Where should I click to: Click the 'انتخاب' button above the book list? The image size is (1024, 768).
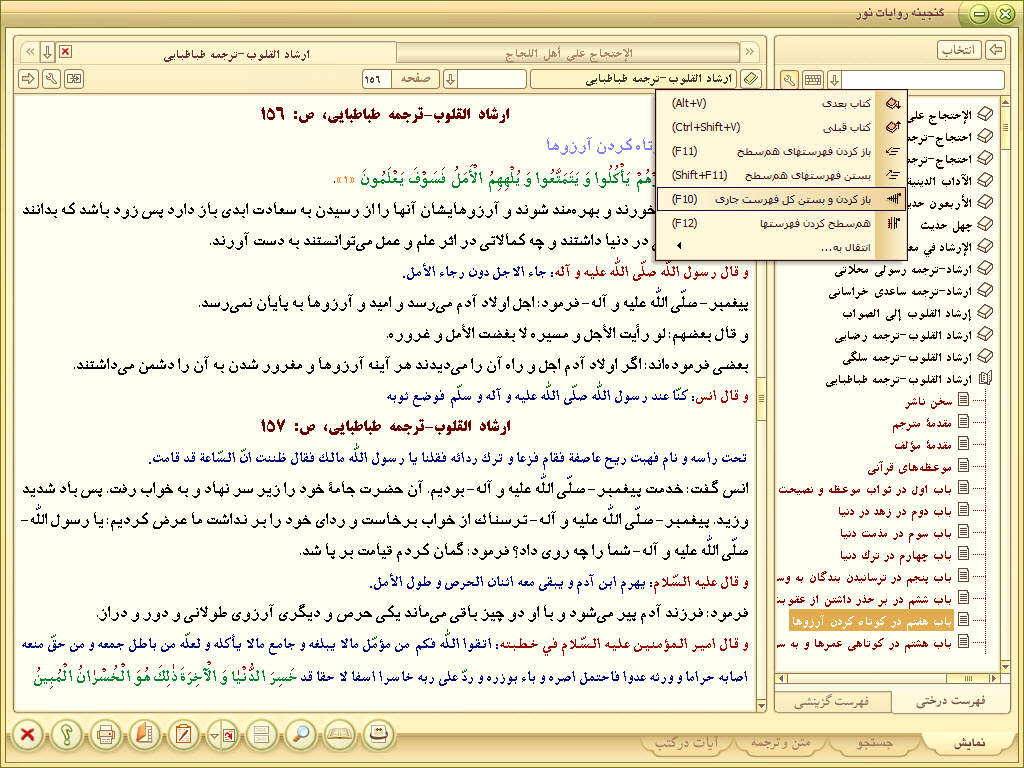pos(959,50)
